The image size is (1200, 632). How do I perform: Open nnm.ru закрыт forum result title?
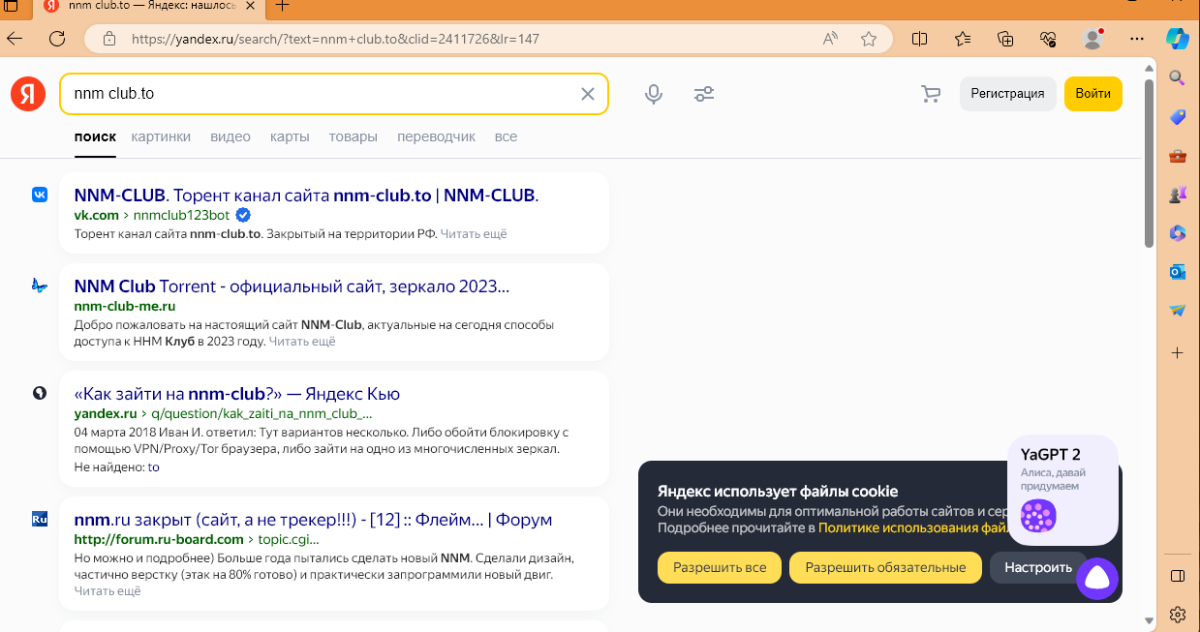[x=313, y=520]
